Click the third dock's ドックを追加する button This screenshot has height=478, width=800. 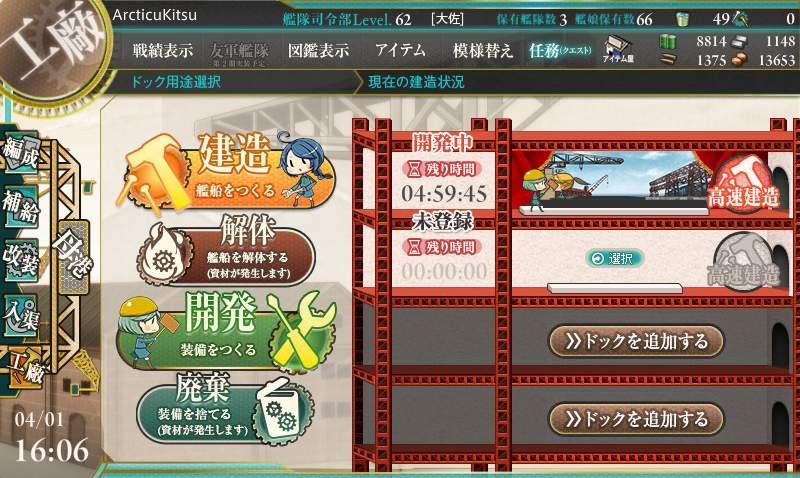(x=636, y=341)
